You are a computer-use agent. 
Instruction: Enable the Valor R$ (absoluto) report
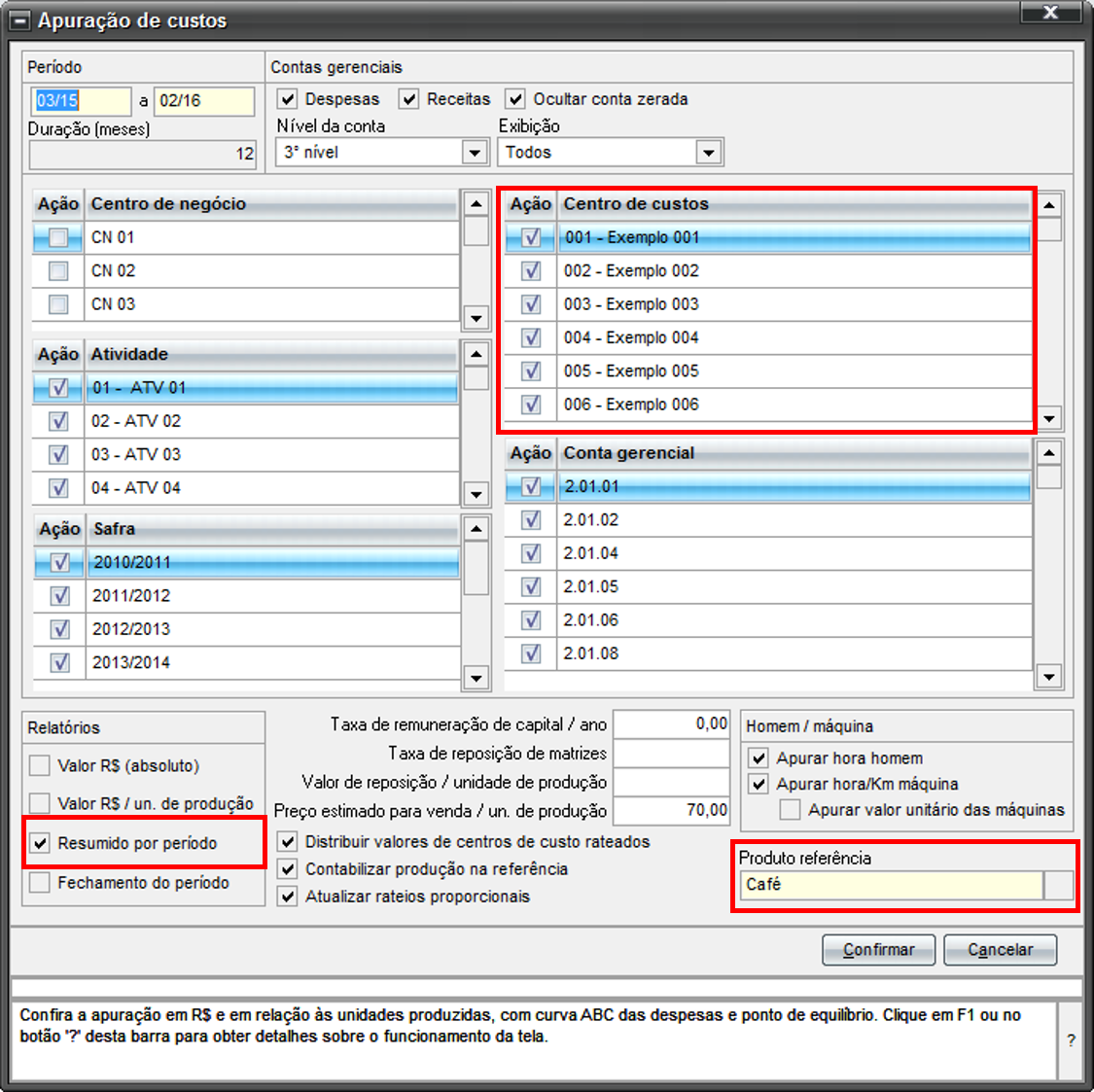40,765
